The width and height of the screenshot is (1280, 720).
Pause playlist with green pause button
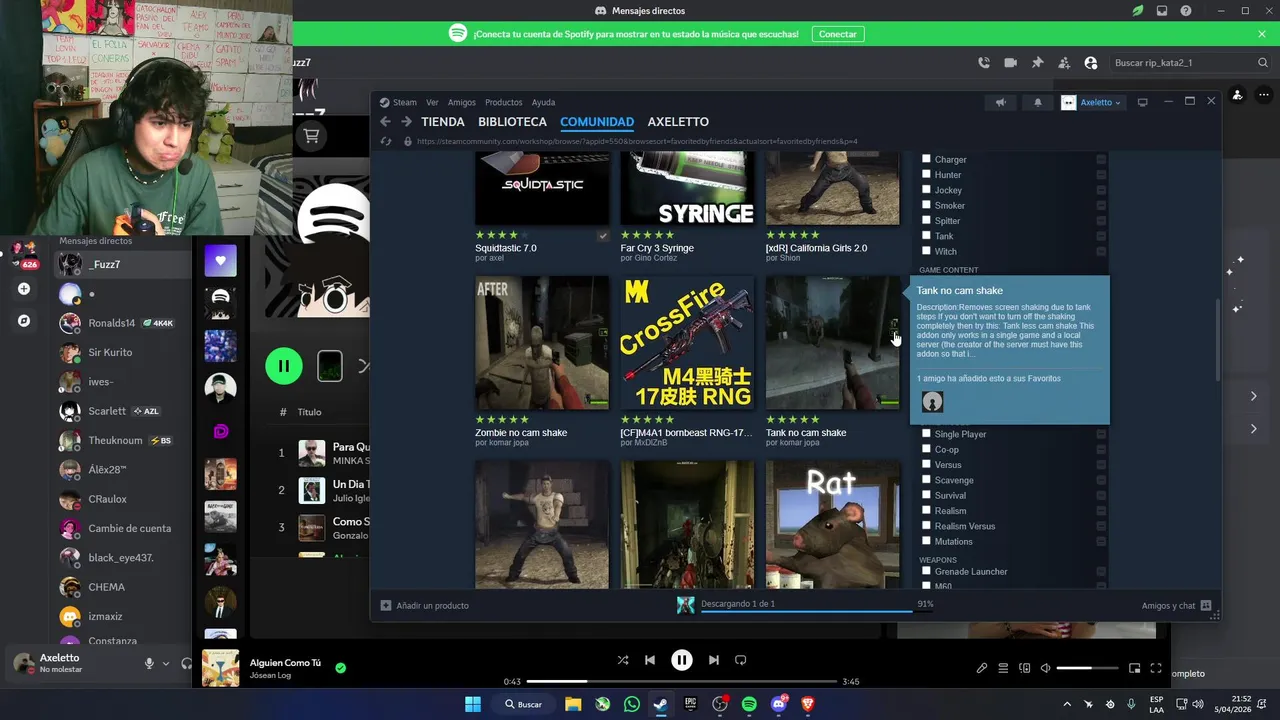[284, 366]
